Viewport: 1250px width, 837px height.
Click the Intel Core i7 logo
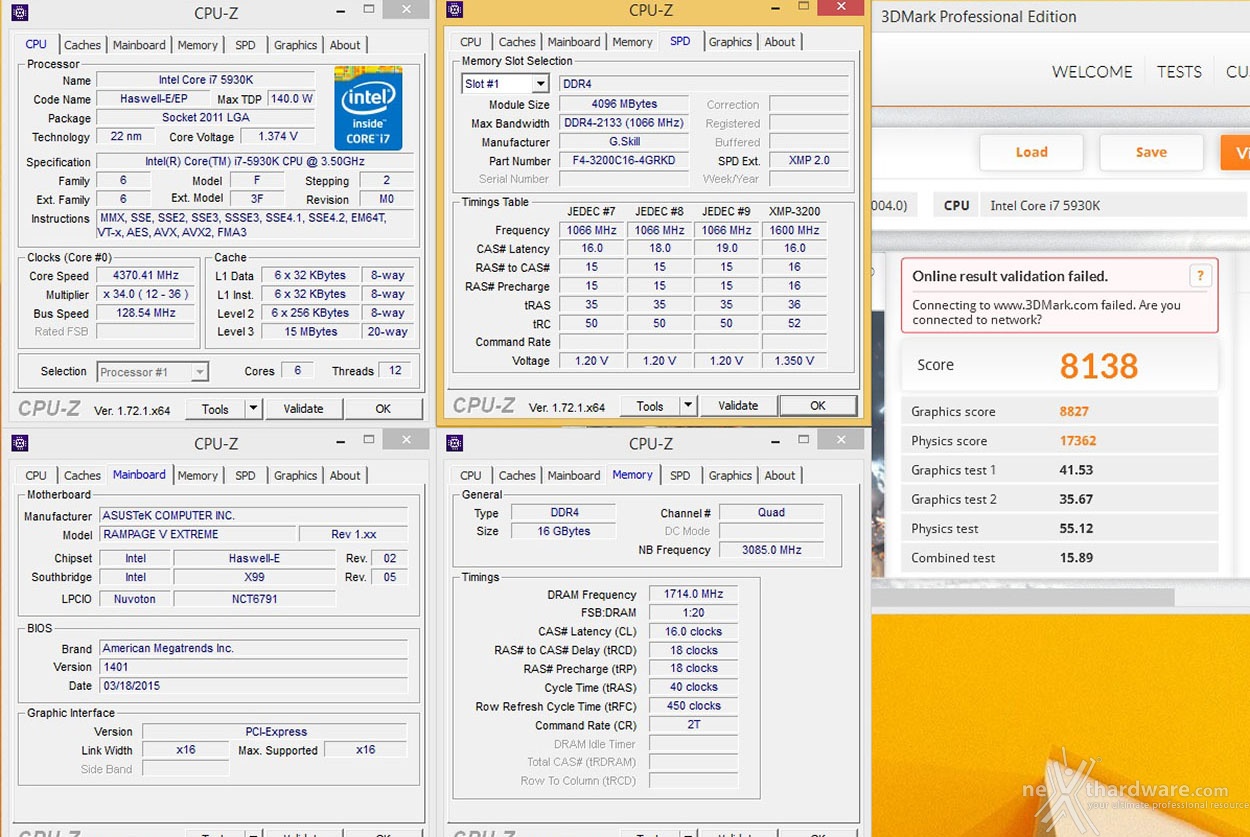[x=368, y=108]
